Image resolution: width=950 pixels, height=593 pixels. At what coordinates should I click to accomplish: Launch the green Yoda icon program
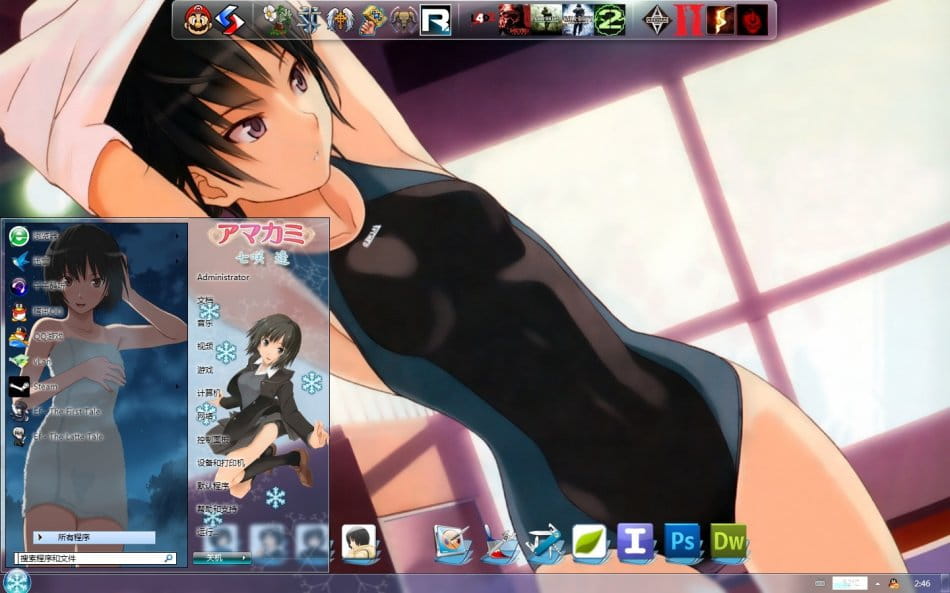tap(94, 362)
